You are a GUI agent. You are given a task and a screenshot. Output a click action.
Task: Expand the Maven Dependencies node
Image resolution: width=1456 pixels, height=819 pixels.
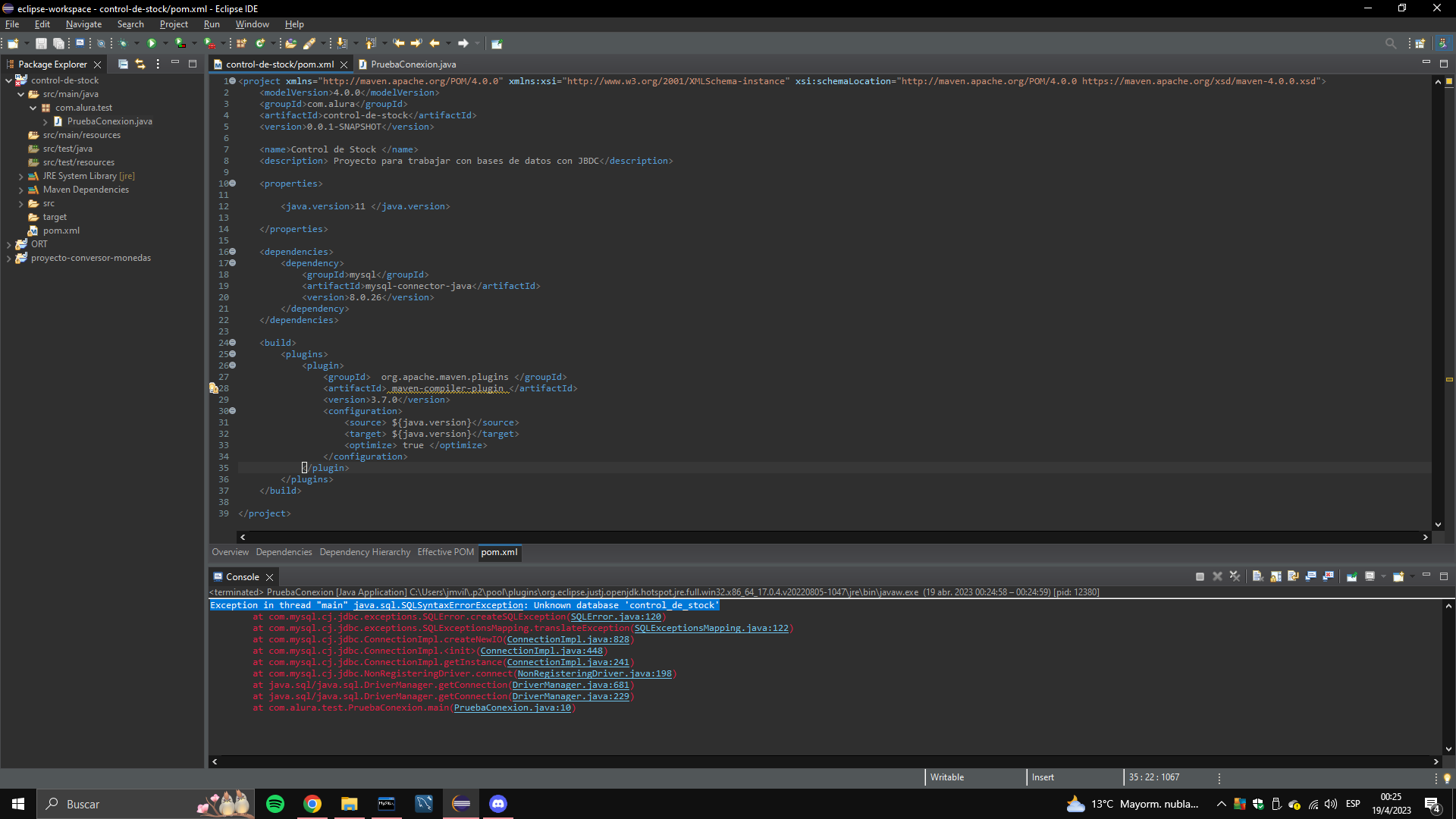coord(21,190)
